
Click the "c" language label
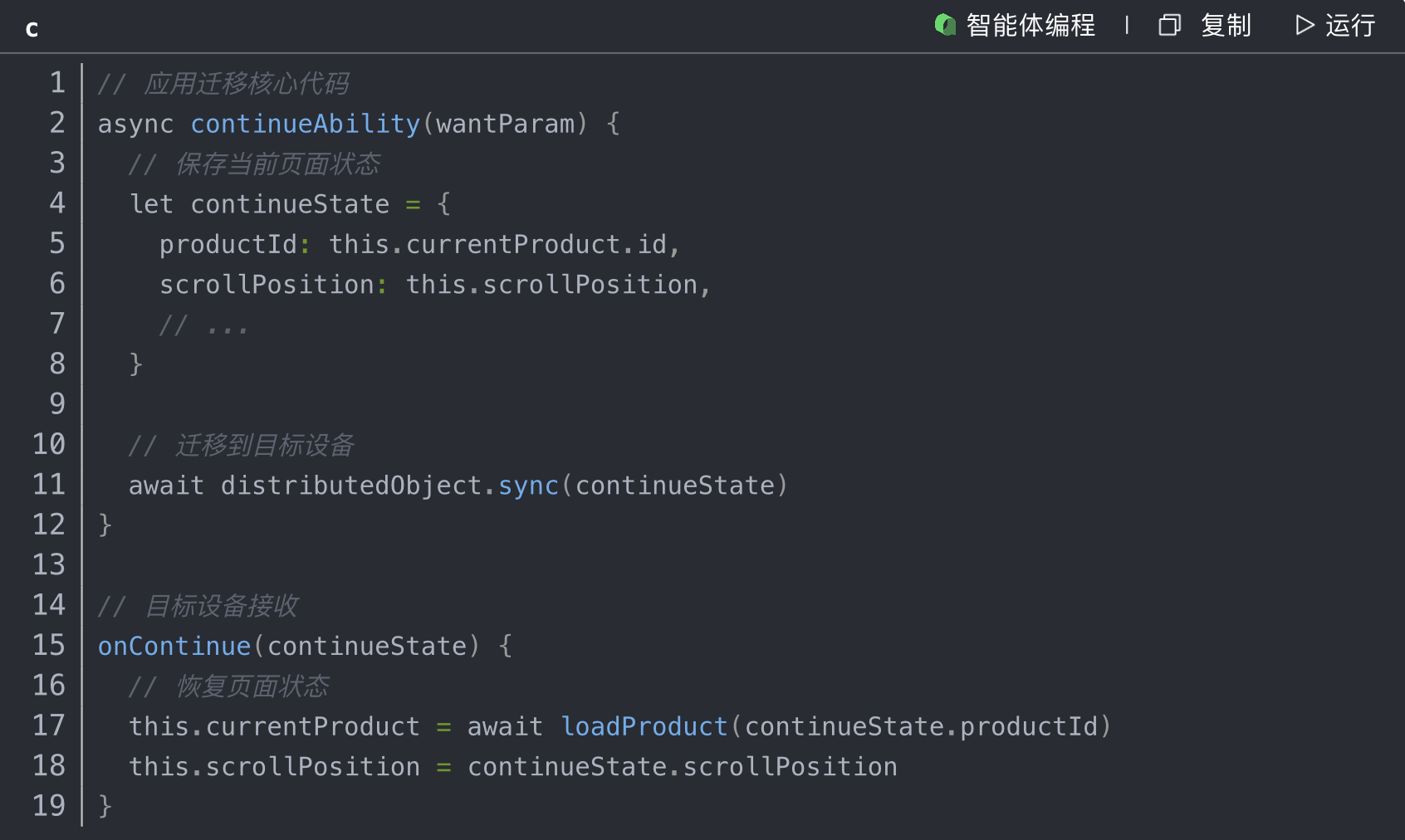(32, 29)
